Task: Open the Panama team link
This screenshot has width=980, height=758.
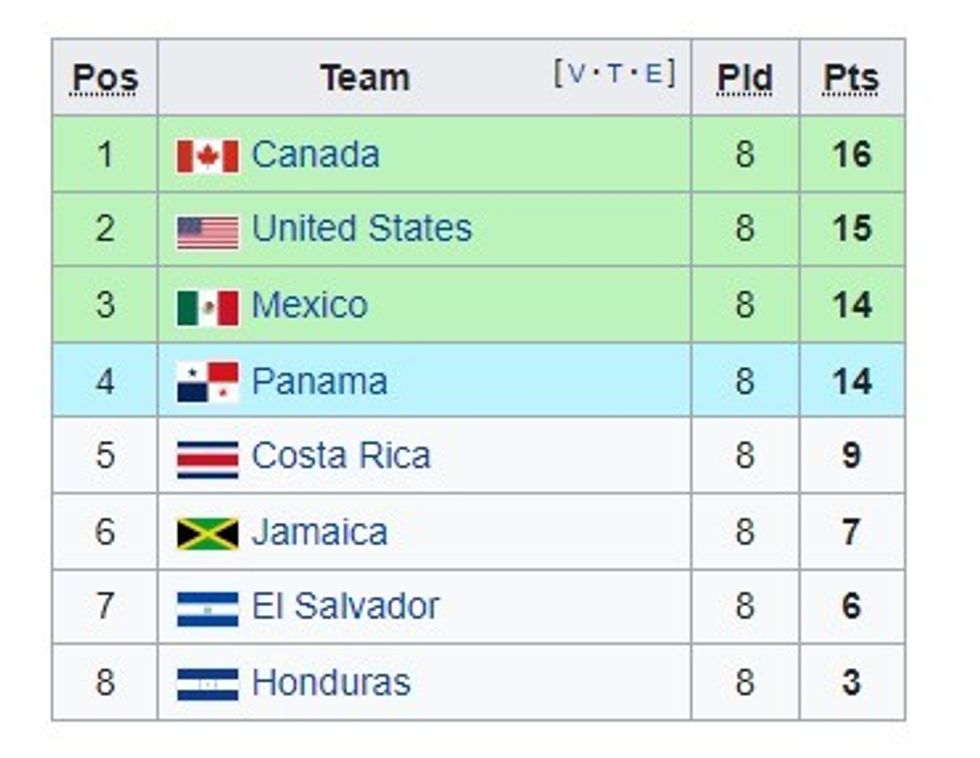Action: tap(319, 381)
